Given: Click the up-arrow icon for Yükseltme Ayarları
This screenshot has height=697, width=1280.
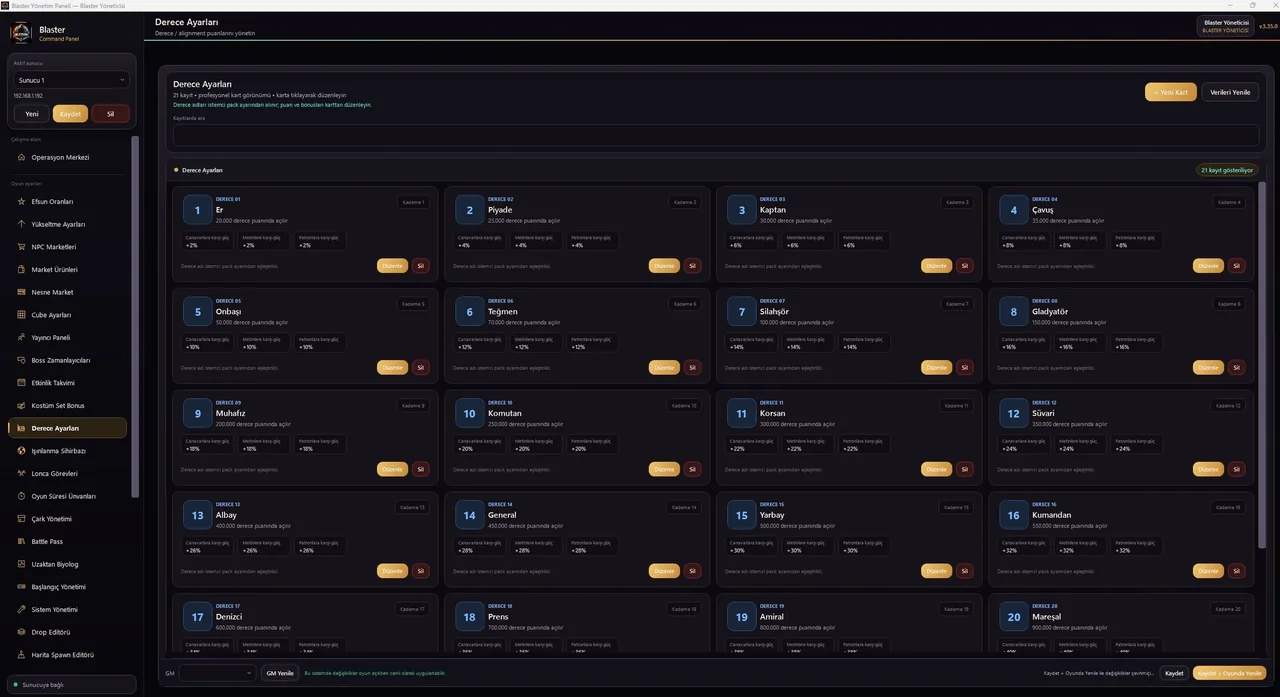Looking at the screenshot, I should pyautogui.click(x=21, y=224).
